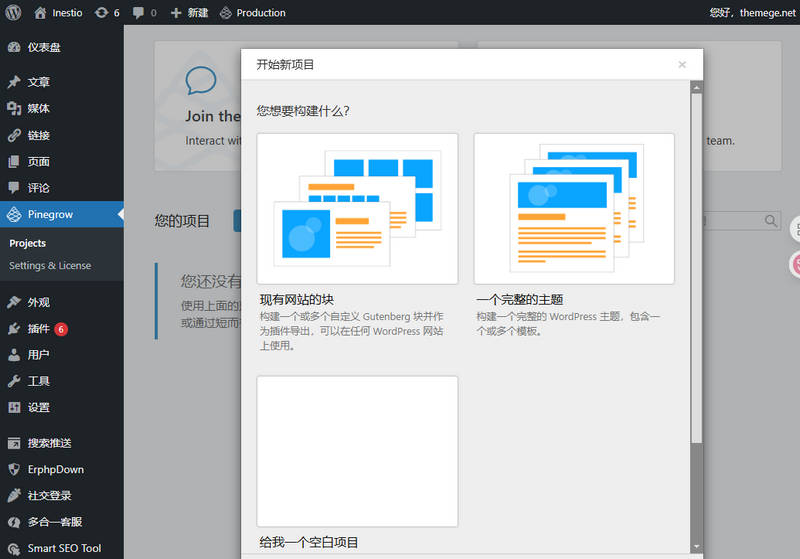Click the chat bubble Join icon
Viewport: 800px width, 559px height.
tap(201, 80)
